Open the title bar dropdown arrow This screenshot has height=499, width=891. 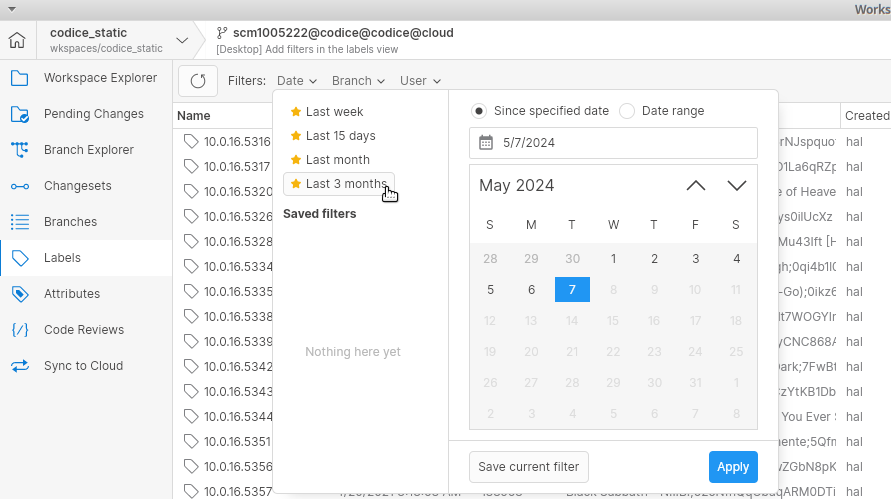coord(11,10)
